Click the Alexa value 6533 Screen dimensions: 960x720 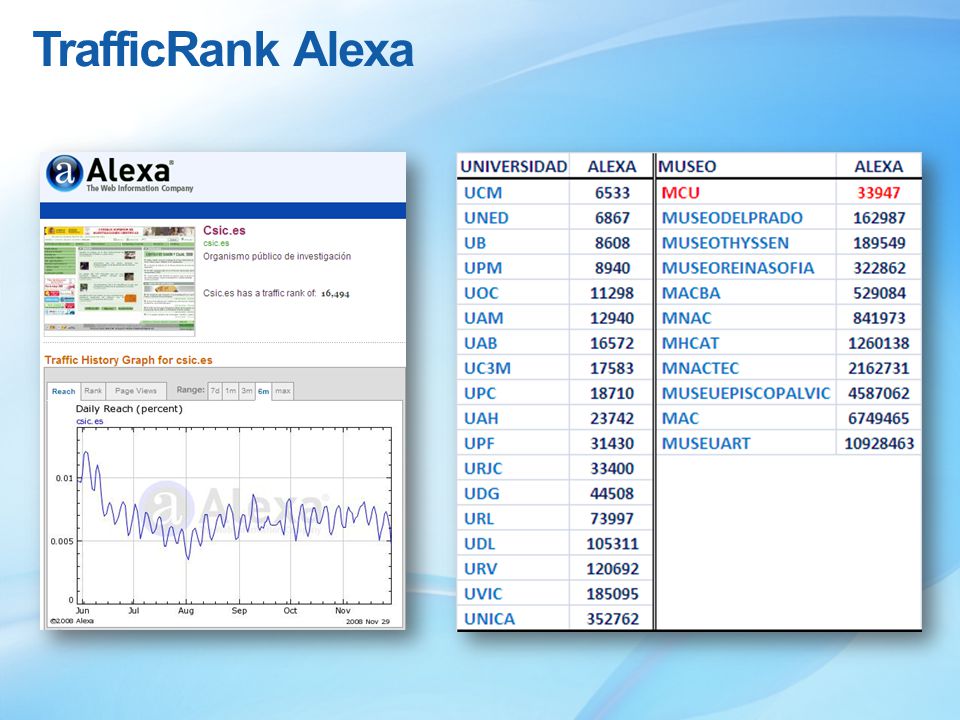pos(612,193)
